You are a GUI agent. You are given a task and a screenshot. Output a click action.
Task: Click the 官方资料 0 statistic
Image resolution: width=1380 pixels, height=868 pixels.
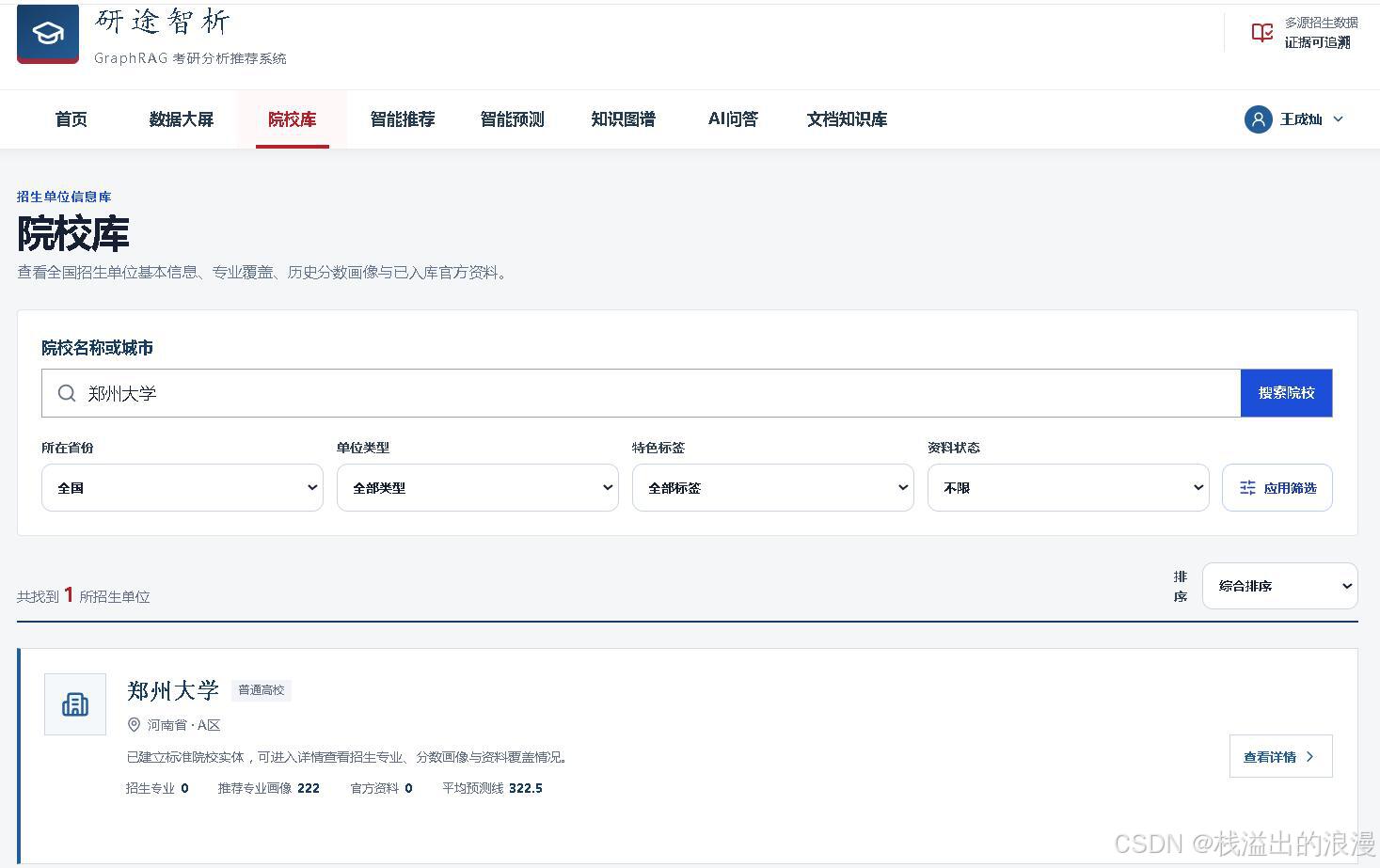(x=382, y=788)
